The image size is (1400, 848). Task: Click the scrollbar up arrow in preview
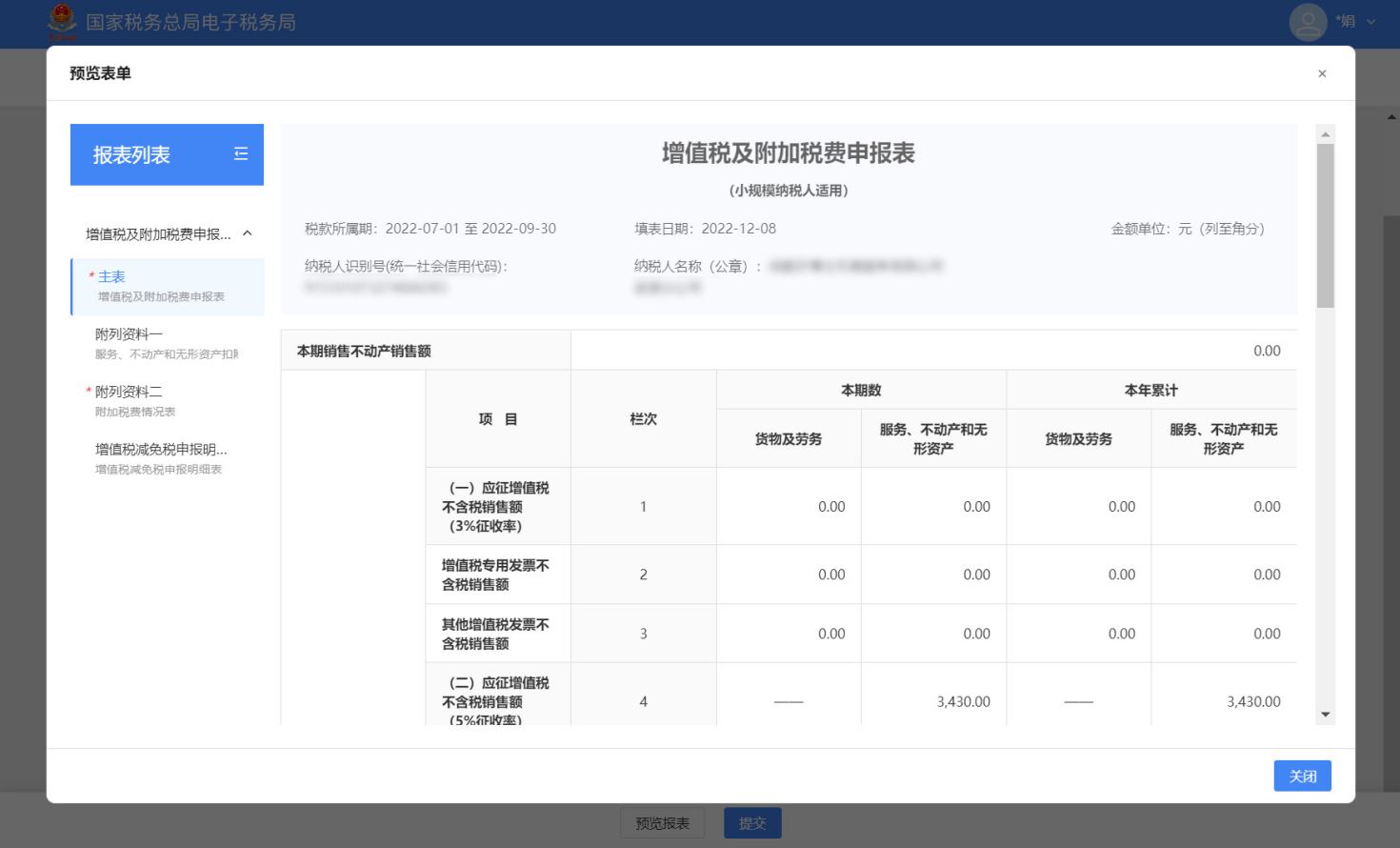[x=1325, y=134]
